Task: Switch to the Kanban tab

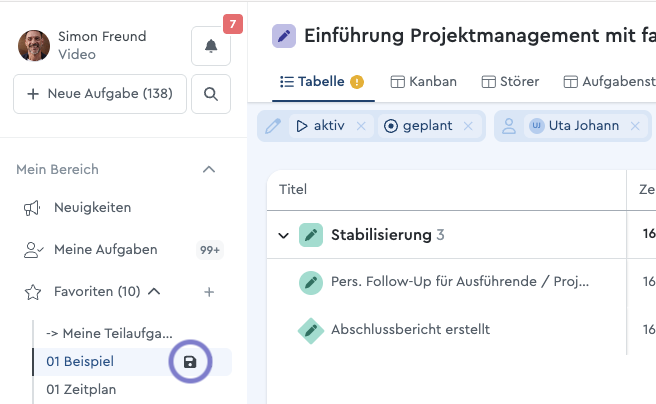Action: (x=423, y=82)
